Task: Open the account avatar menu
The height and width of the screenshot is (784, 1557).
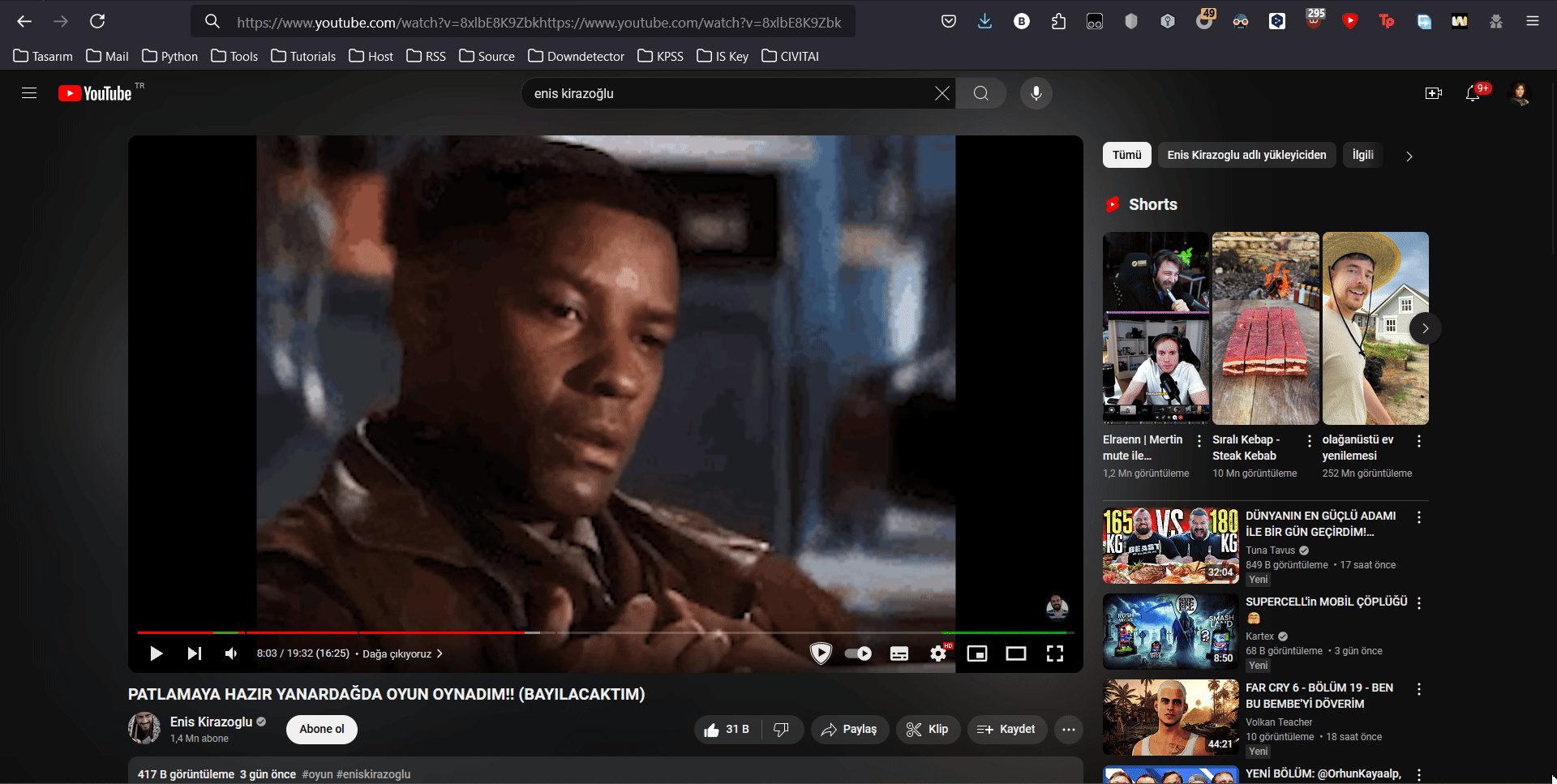Action: (1520, 93)
